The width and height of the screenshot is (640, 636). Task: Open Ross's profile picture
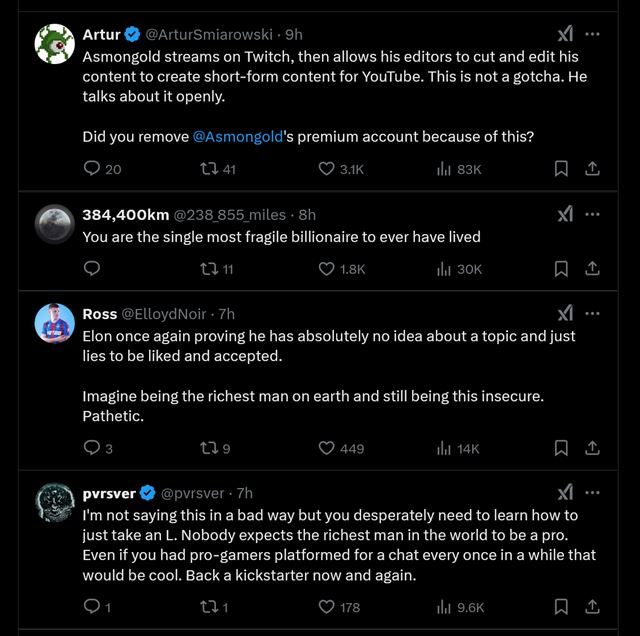point(55,323)
